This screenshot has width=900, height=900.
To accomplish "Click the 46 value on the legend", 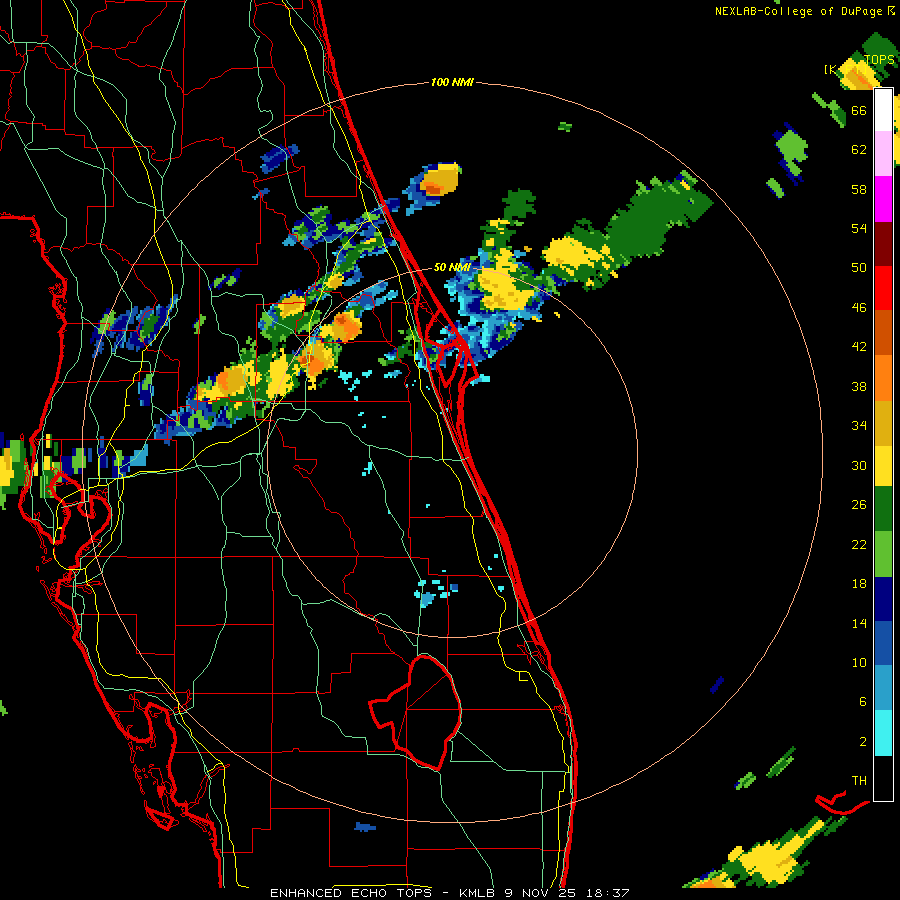I will point(859,307).
